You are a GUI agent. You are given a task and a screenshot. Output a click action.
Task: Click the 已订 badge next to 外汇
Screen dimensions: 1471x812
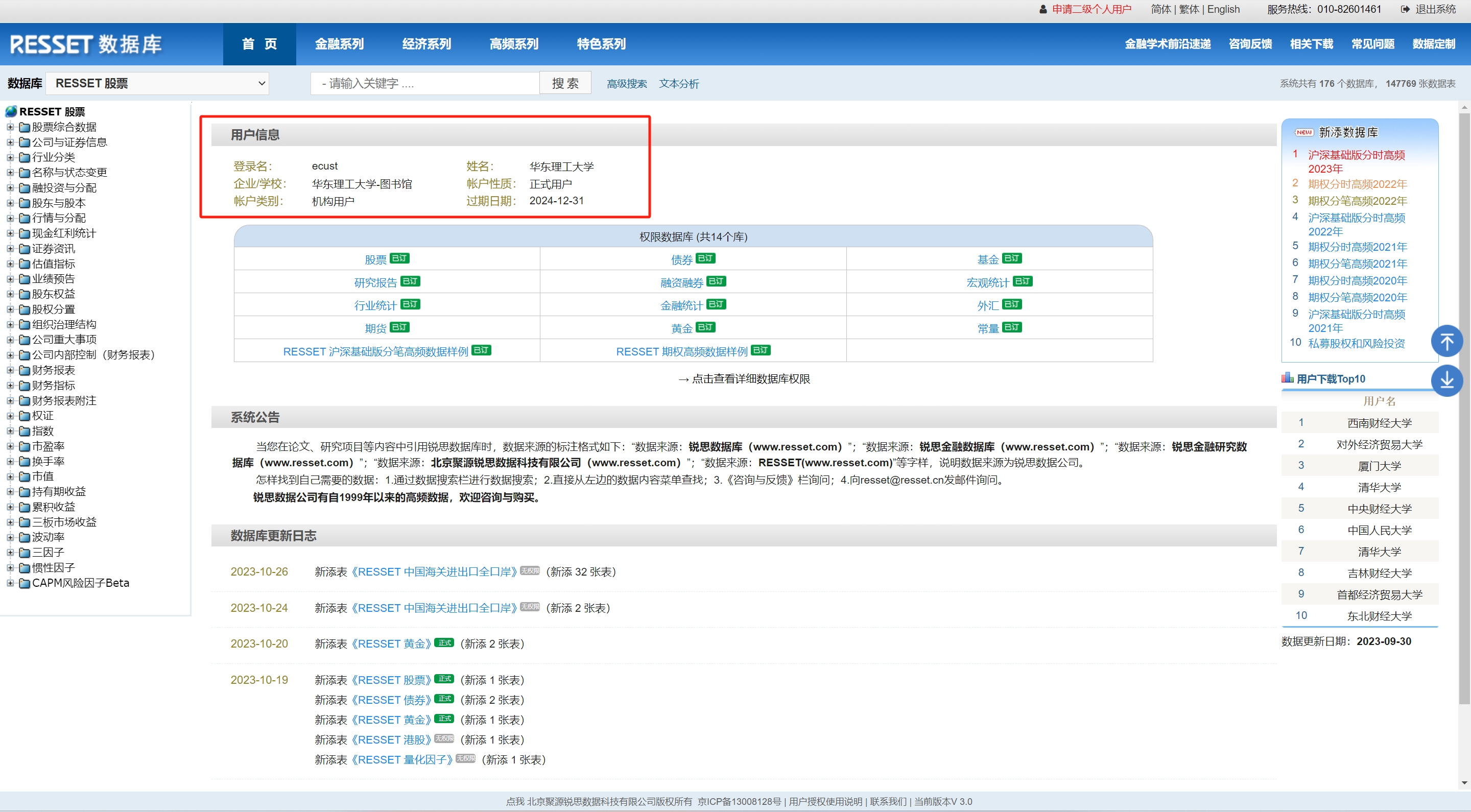point(1012,304)
